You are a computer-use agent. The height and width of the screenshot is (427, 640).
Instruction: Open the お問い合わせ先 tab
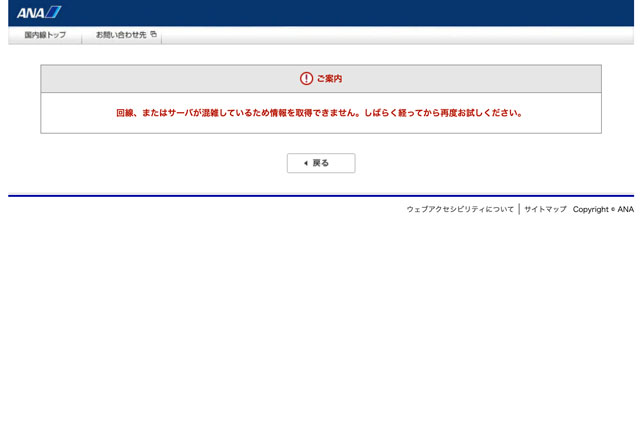121,35
